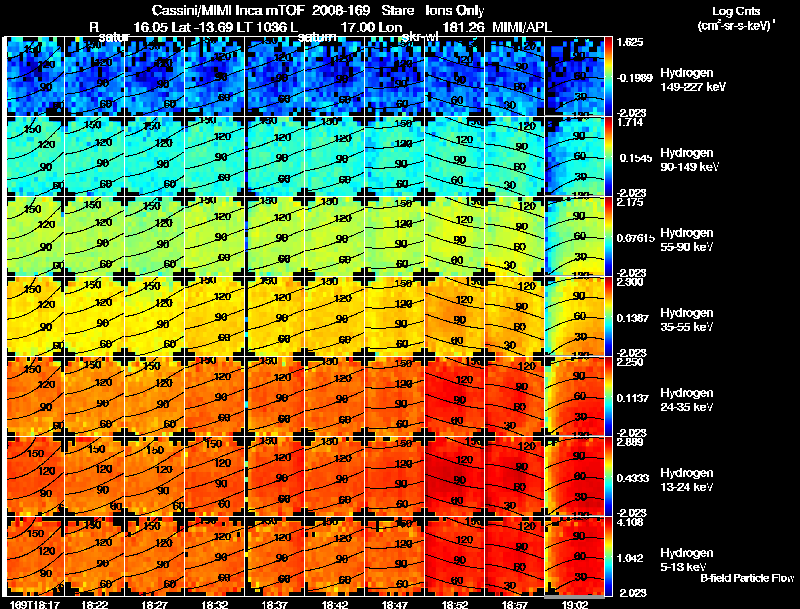Image resolution: width=800 pixels, height=609 pixels.
Task: Click the Hydrogen 24-35 keV row label
Action: (687, 400)
